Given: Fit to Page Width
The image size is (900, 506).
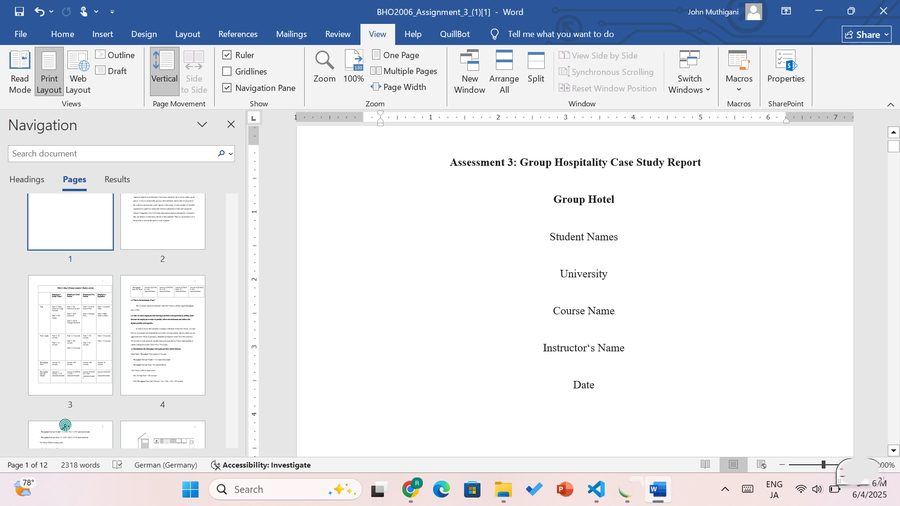Looking at the screenshot, I should (399, 87).
